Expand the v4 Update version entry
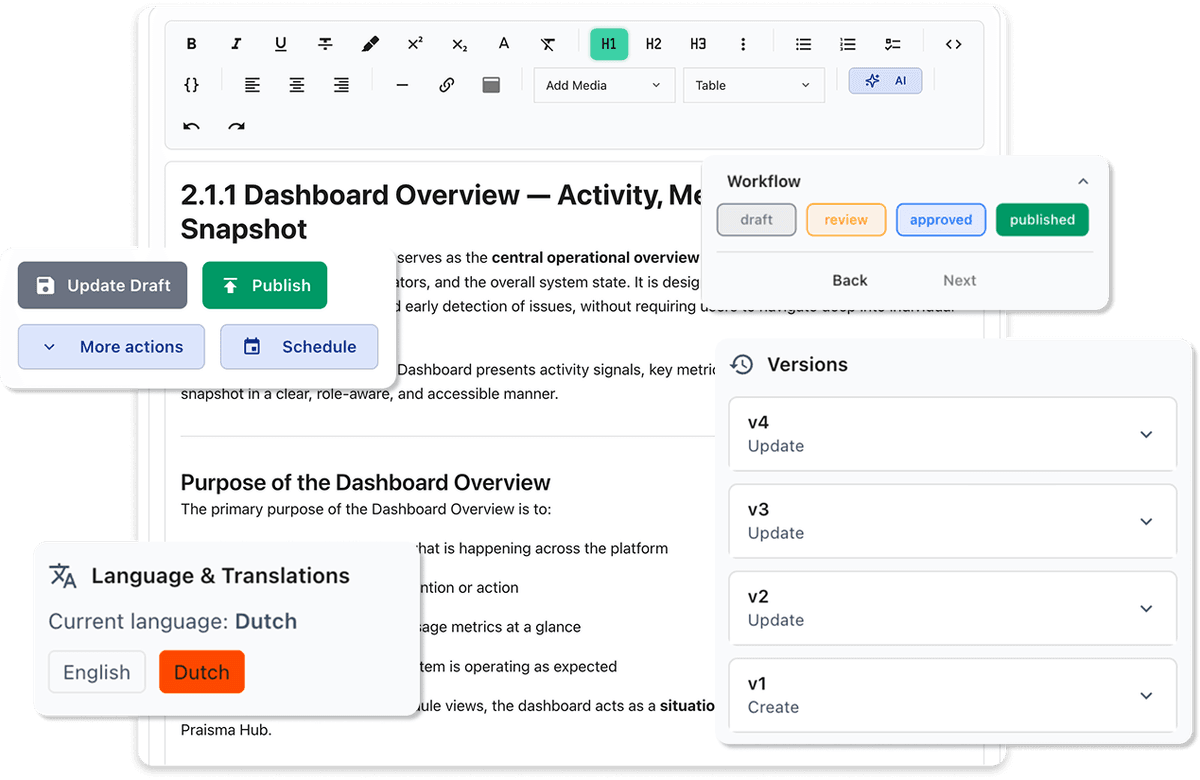The width and height of the screenshot is (1200, 780). pos(1146,434)
